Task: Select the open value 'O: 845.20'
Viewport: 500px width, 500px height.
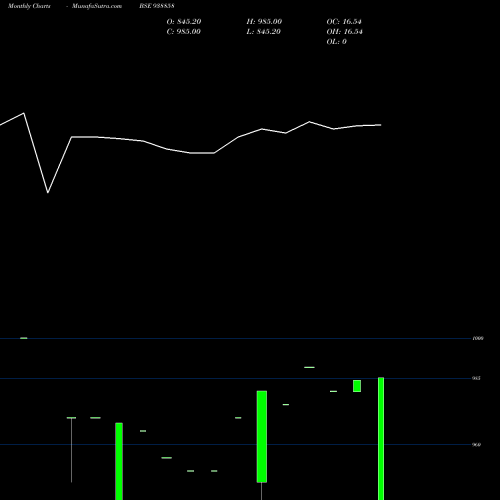Action: 184,22
